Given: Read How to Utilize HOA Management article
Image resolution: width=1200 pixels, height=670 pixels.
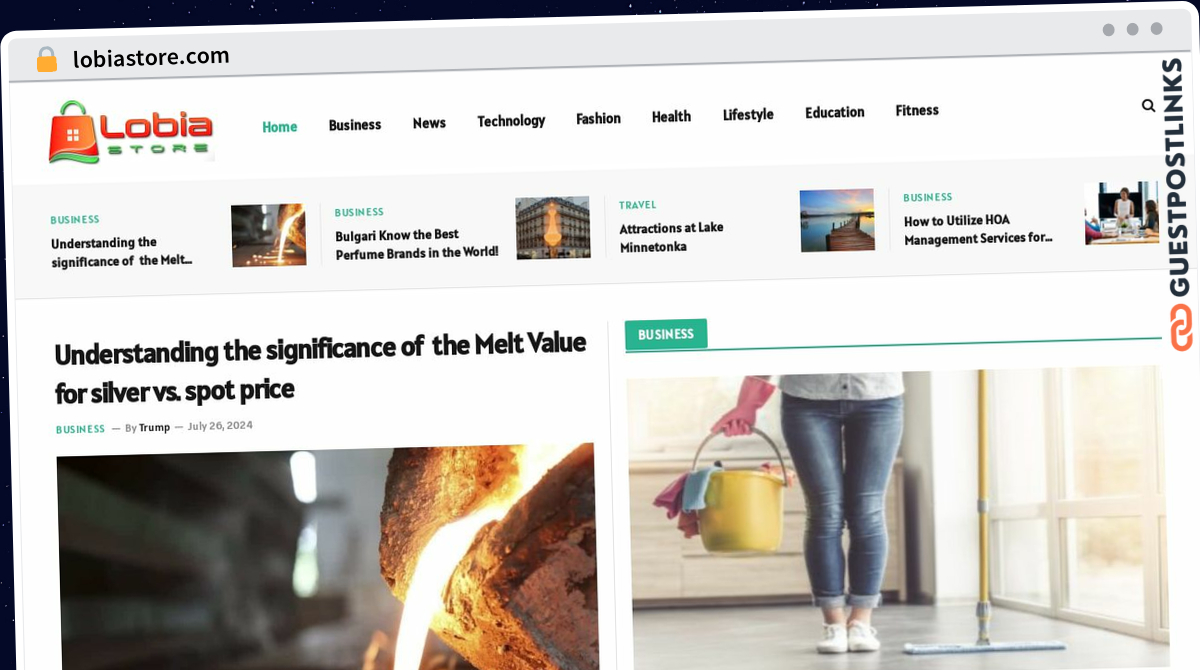Looking at the screenshot, I should point(978,229).
